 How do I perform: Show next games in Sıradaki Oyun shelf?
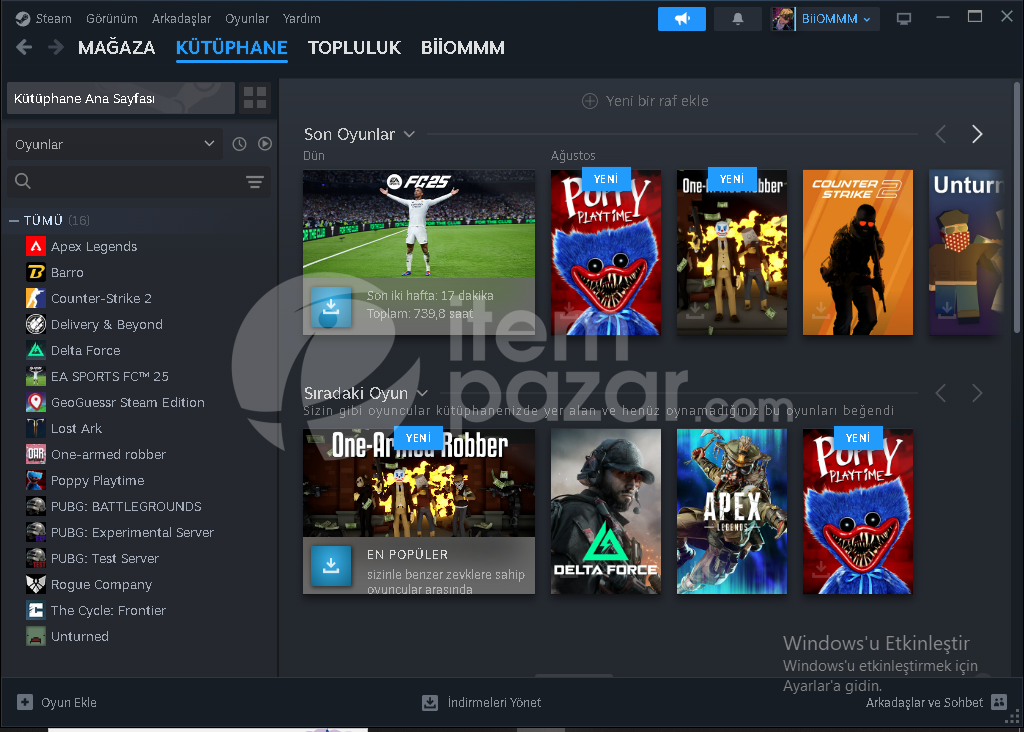pos(977,393)
